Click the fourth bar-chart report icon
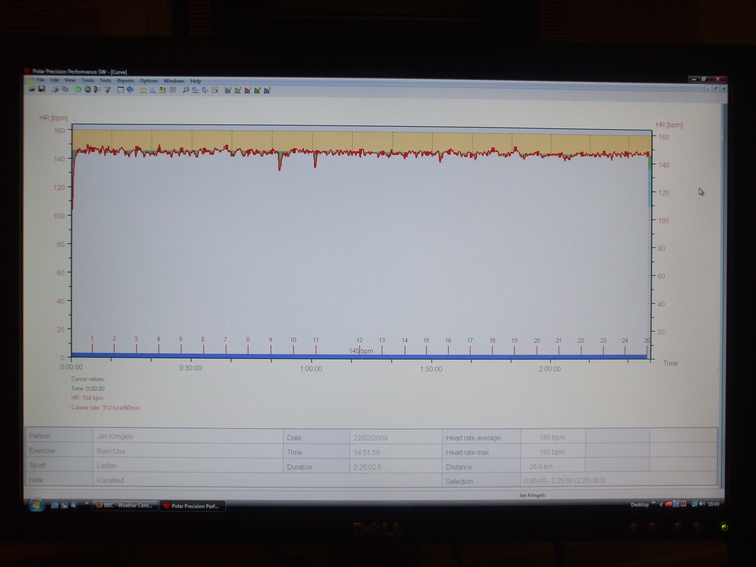 257,90
